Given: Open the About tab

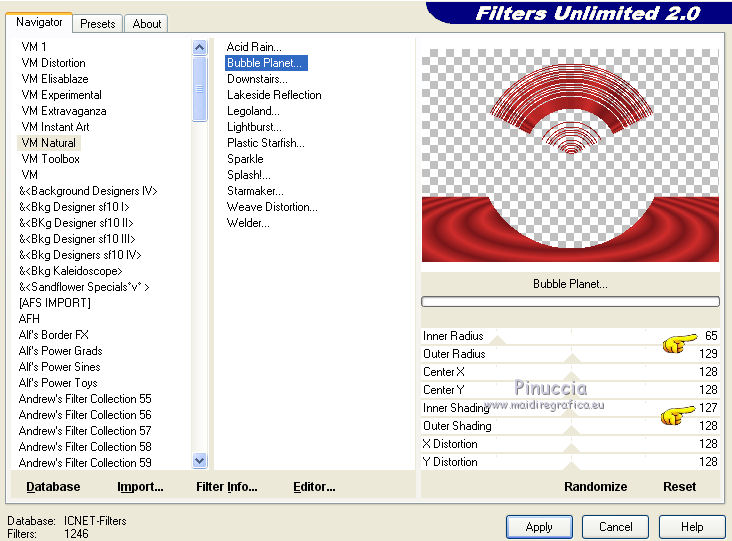Looking at the screenshot, I should (x=147, y=24).
